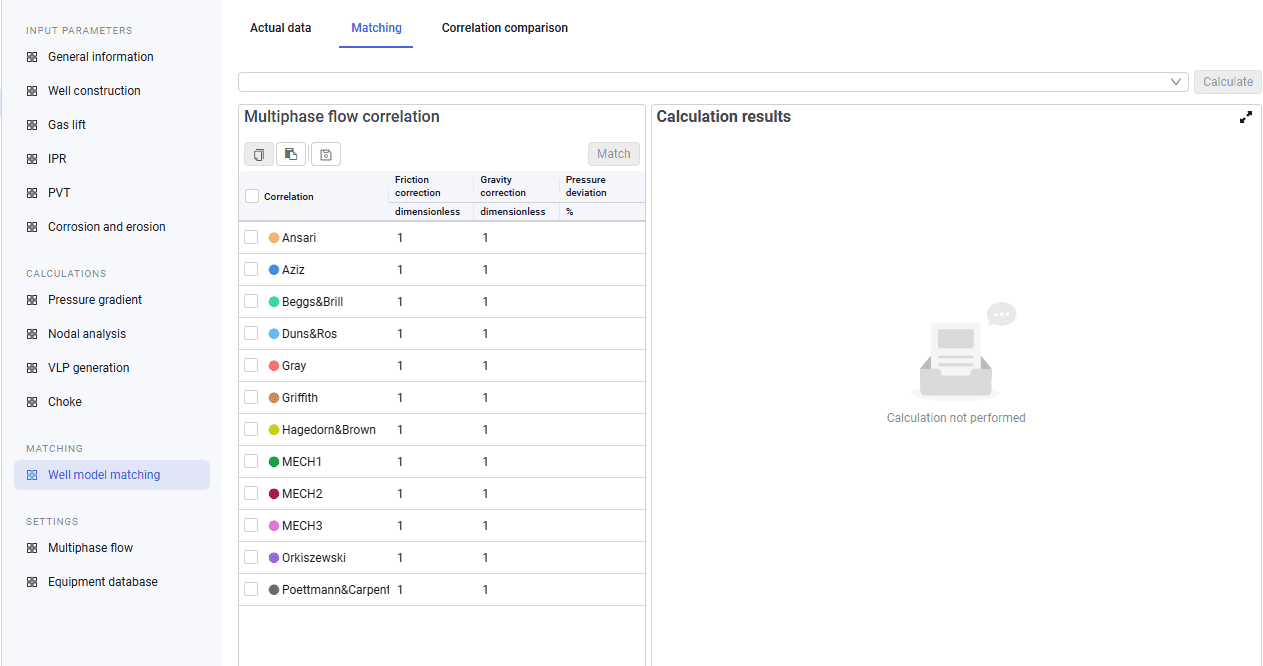Expand Calculation results panel to full screen
1263x666 pixels.
coord(1246,117)
